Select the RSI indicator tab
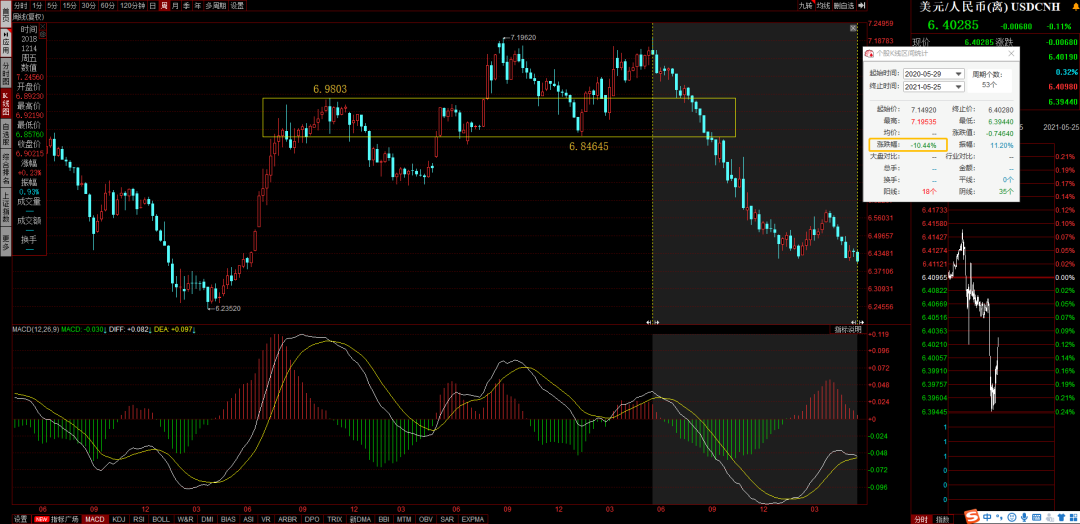The width and height of the screenshot is (1080, 524). (138, 519)
